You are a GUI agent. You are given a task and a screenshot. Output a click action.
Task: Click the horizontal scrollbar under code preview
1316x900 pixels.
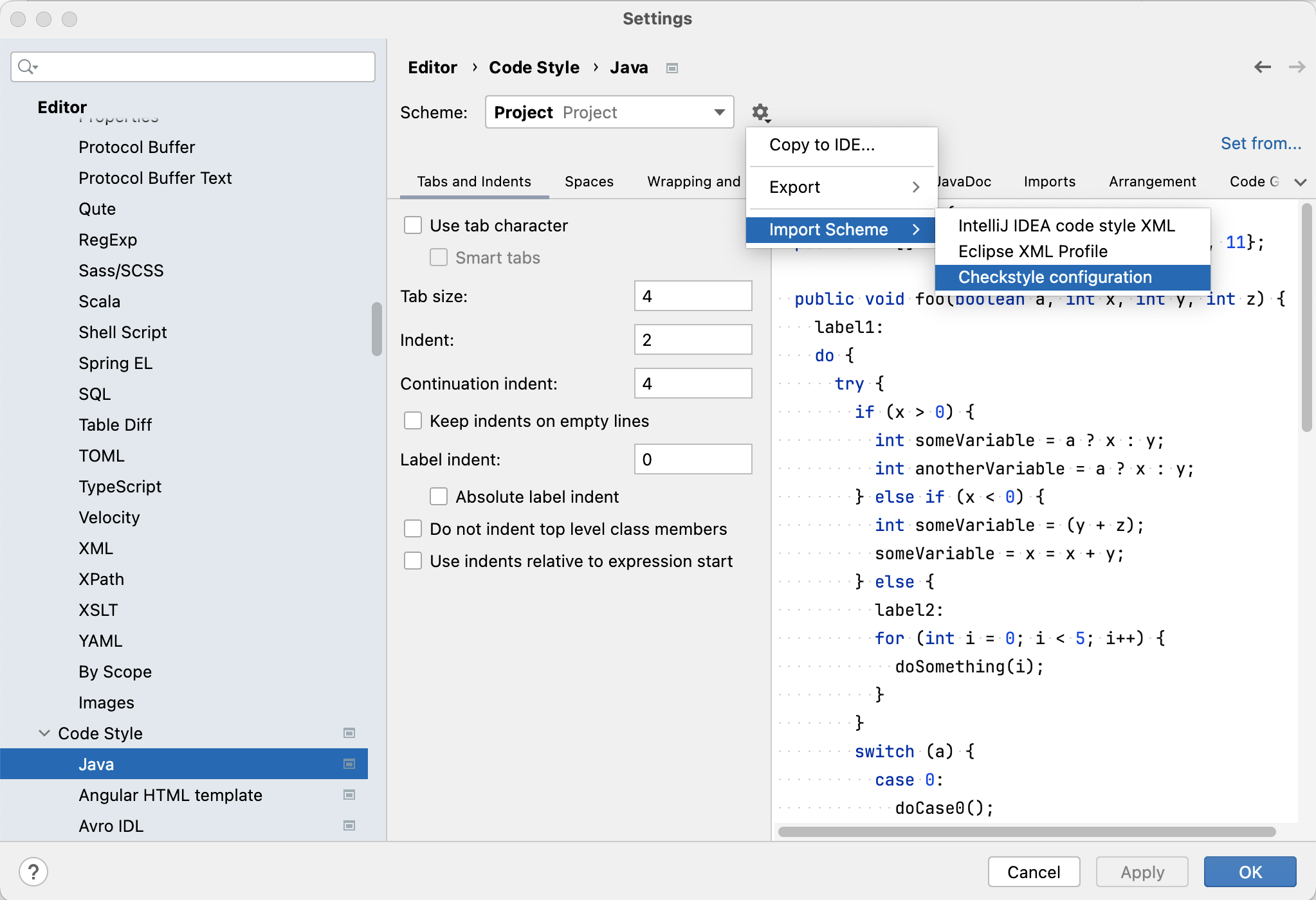tap(1027, 832)
